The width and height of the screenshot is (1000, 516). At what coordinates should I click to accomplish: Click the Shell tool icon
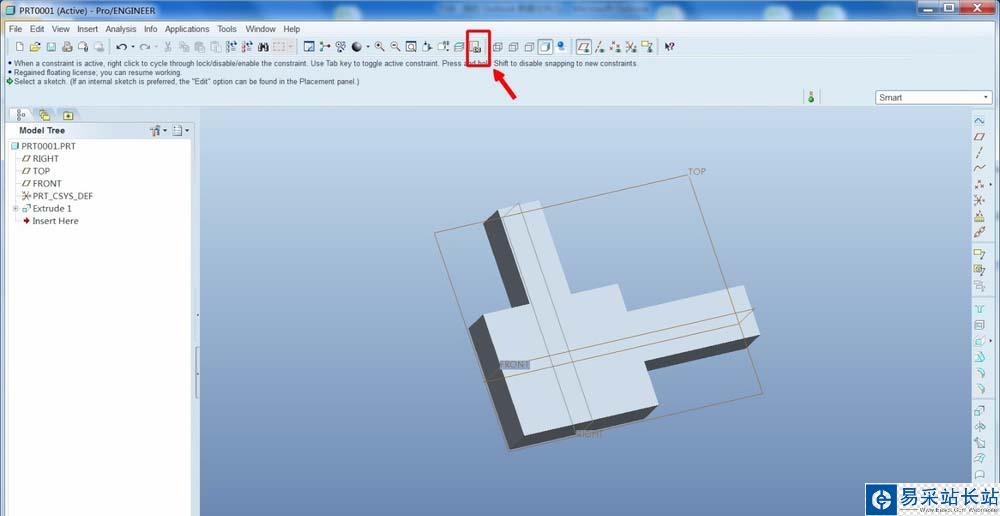(980, 325)
